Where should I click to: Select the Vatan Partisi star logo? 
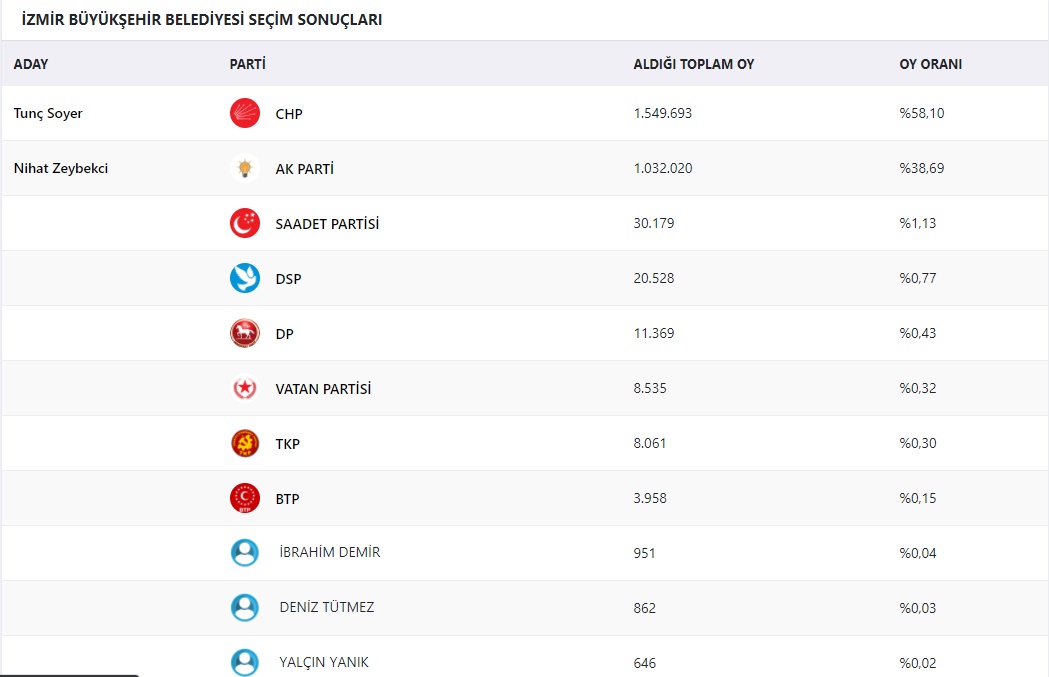245,388
